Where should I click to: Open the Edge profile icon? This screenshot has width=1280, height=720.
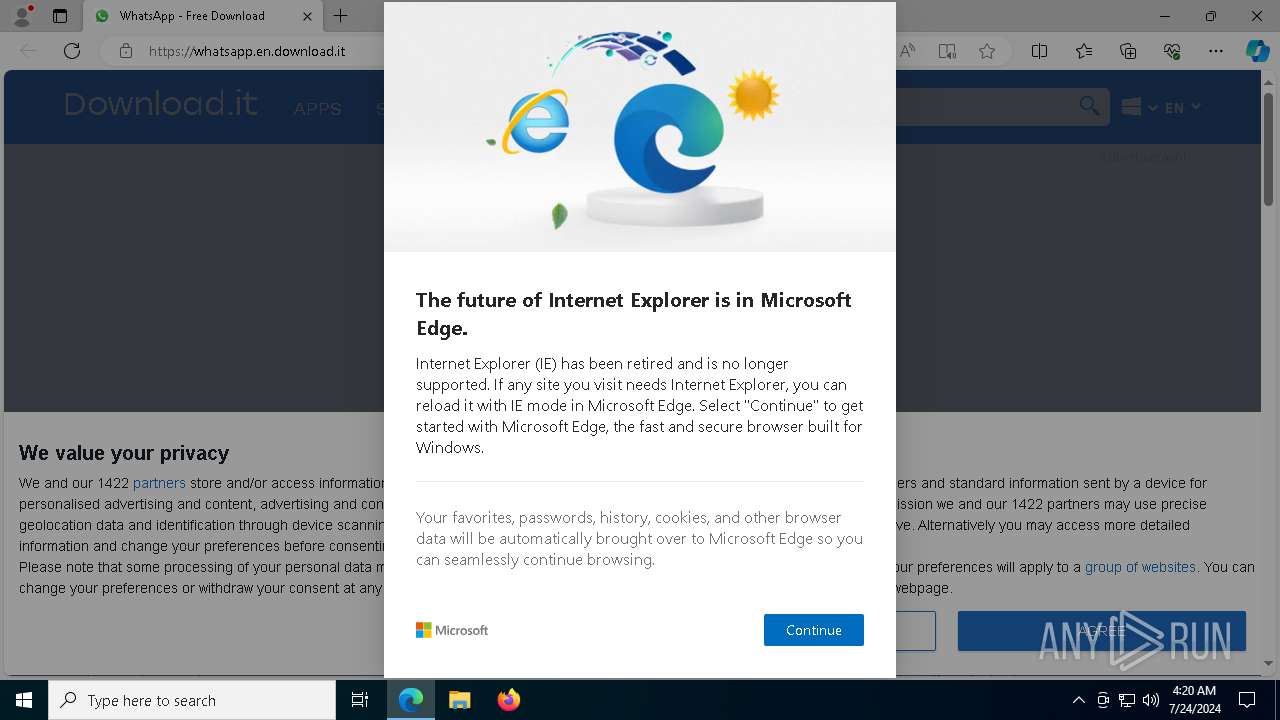22,16
